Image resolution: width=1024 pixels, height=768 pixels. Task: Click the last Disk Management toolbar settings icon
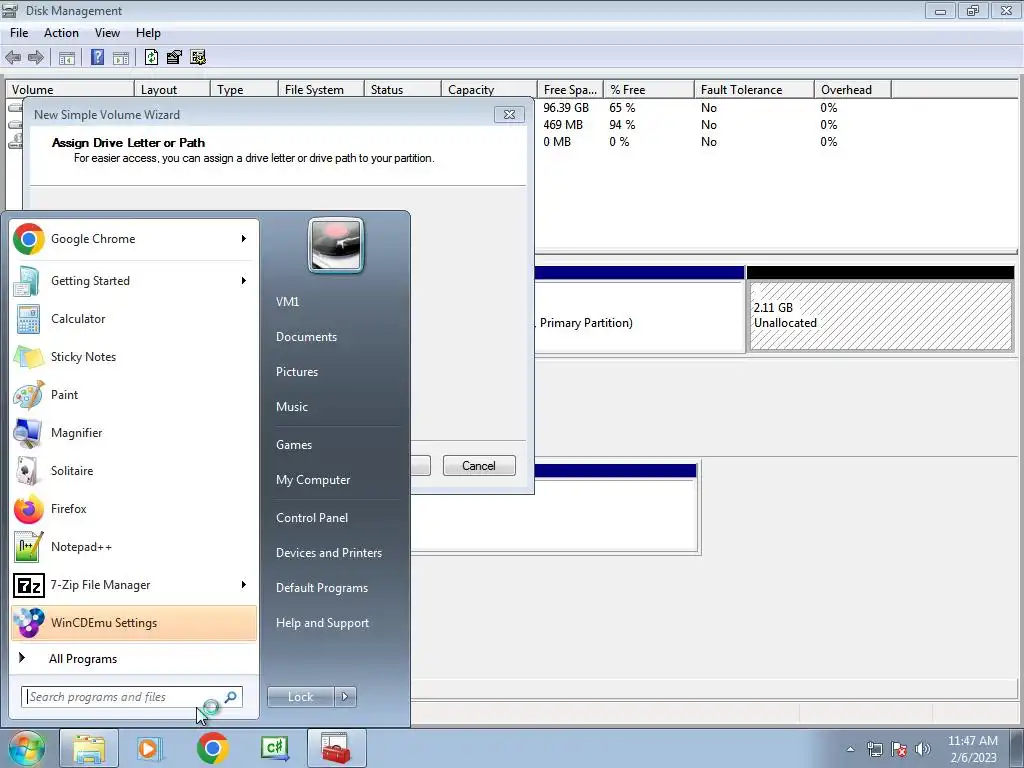198,57
